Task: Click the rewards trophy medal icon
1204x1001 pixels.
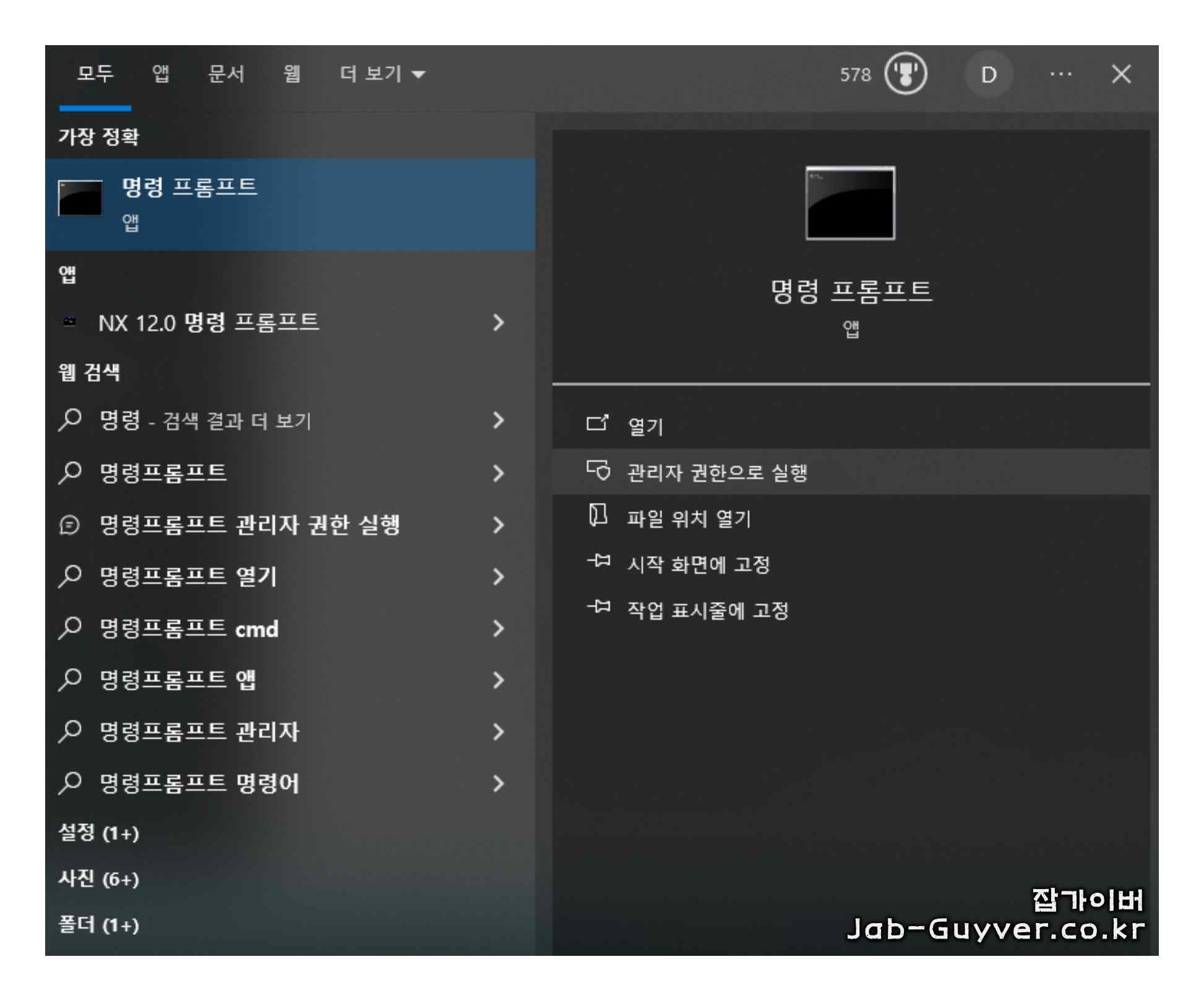Action: 905,74
